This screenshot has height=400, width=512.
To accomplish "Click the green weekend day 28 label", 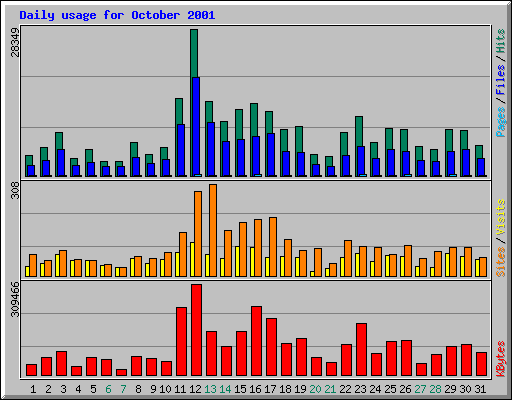I will point(435,389).
